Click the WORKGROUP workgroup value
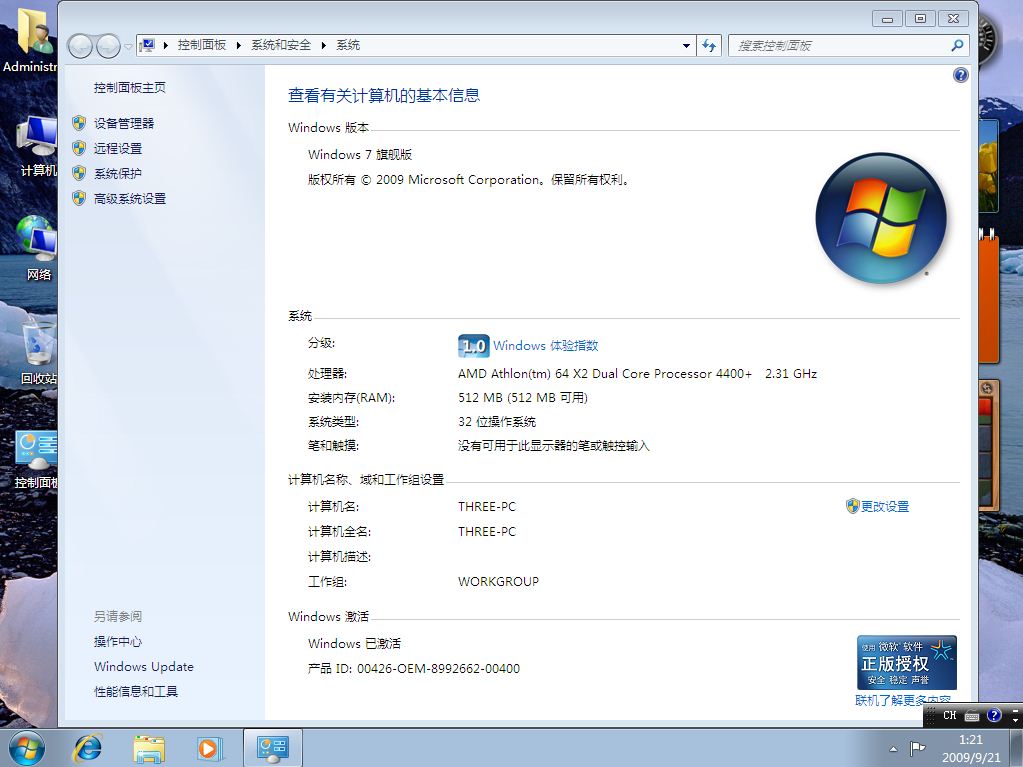The image size is (1023, 767). pos(498,582)
